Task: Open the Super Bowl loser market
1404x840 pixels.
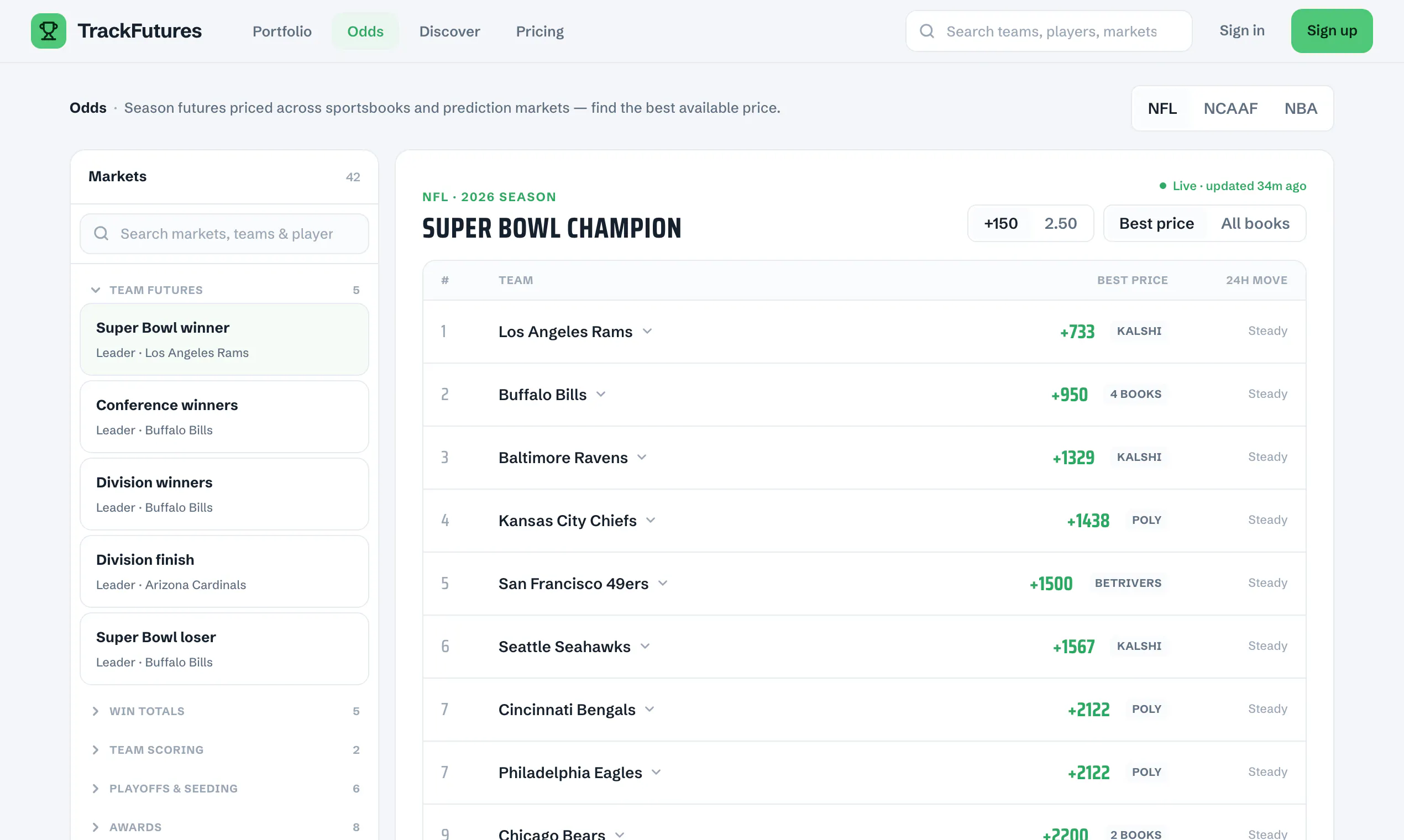Action: 224,649
